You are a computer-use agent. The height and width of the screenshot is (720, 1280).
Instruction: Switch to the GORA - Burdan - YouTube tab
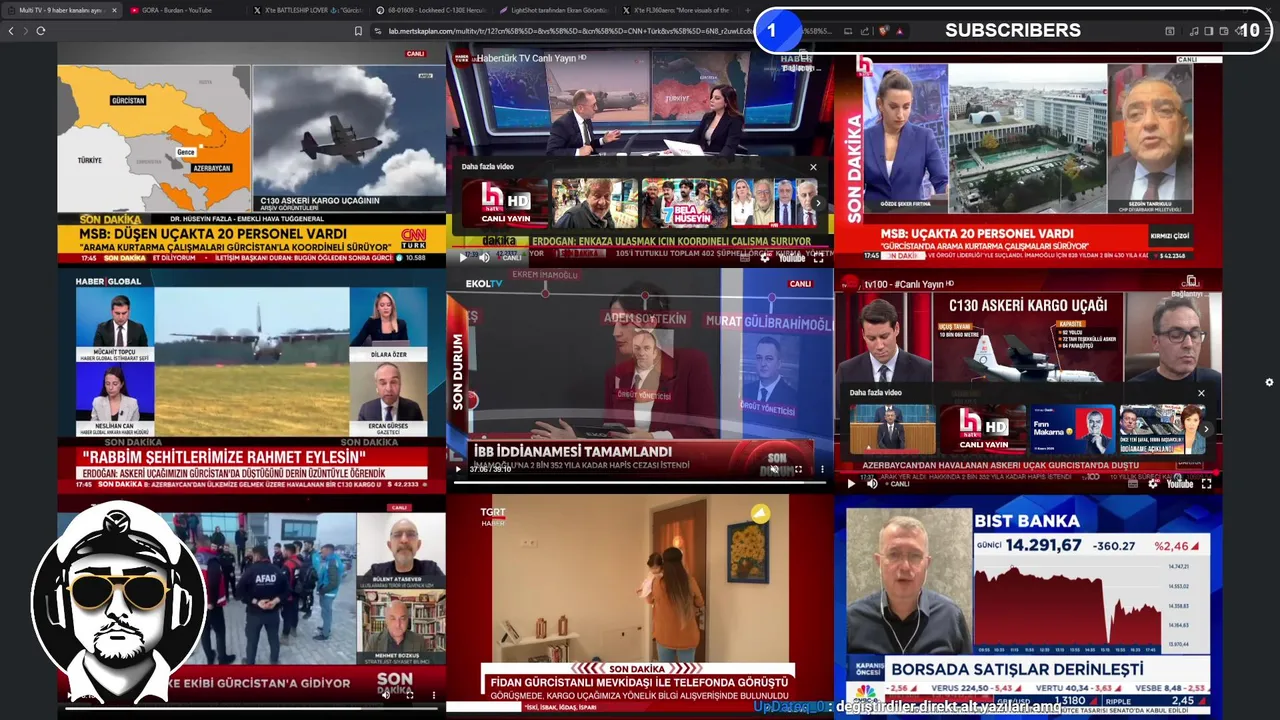pyautogui.click(x=185, y=10)
